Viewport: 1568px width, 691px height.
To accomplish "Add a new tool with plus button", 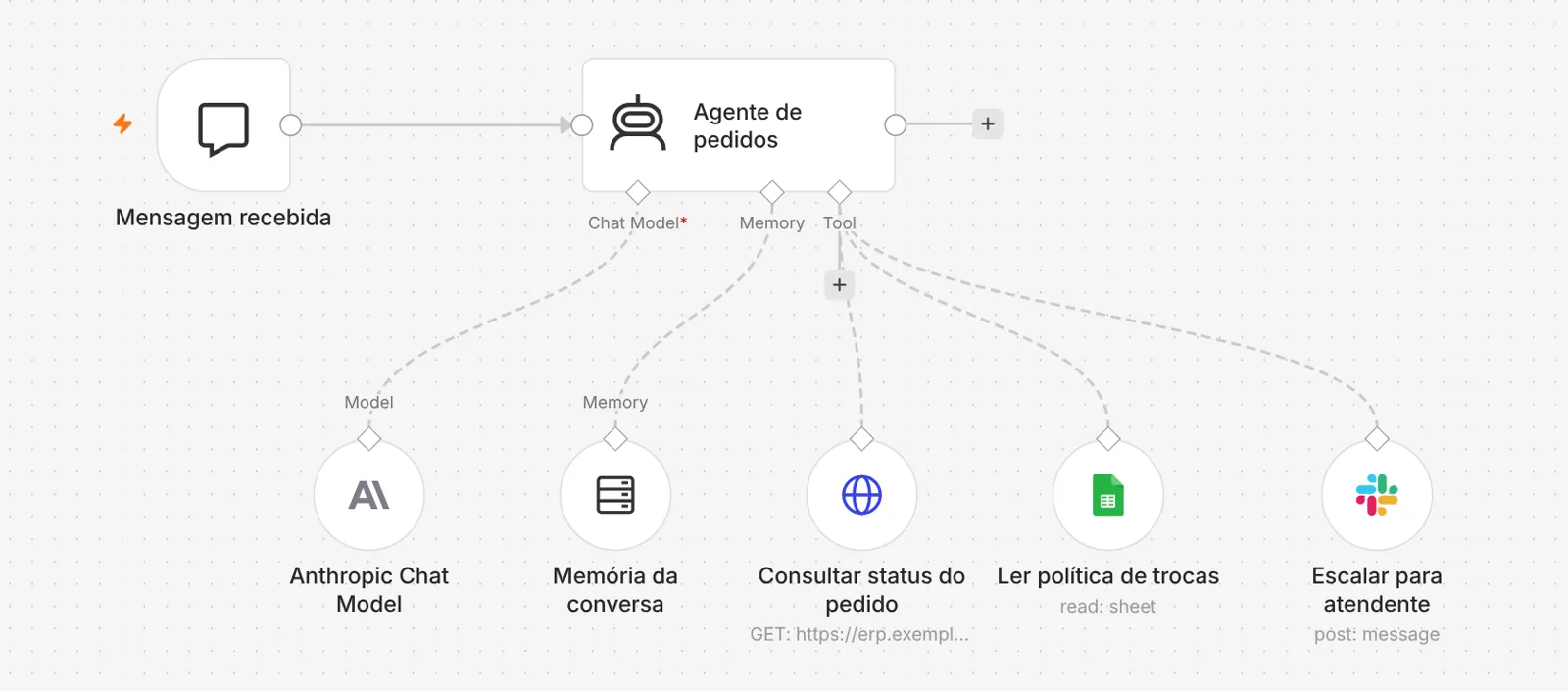I will click(839, 285).
